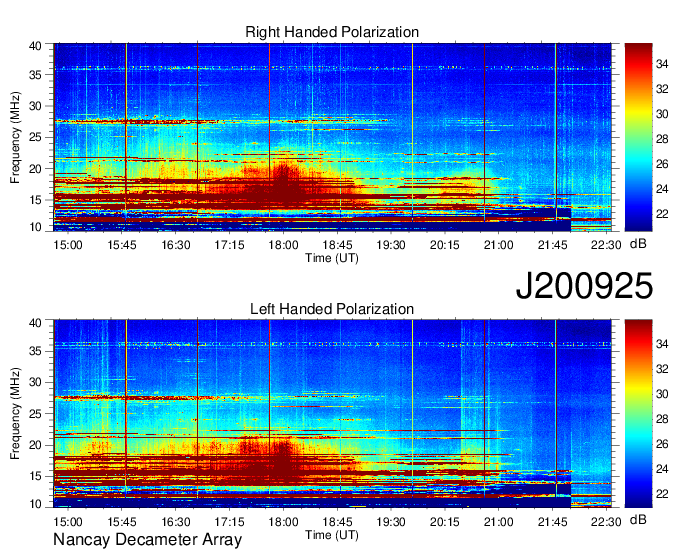The image size is (680, 552).
Task: Click "Time (UT)" label under right-handed plot
Action: [x=332, y=258]
